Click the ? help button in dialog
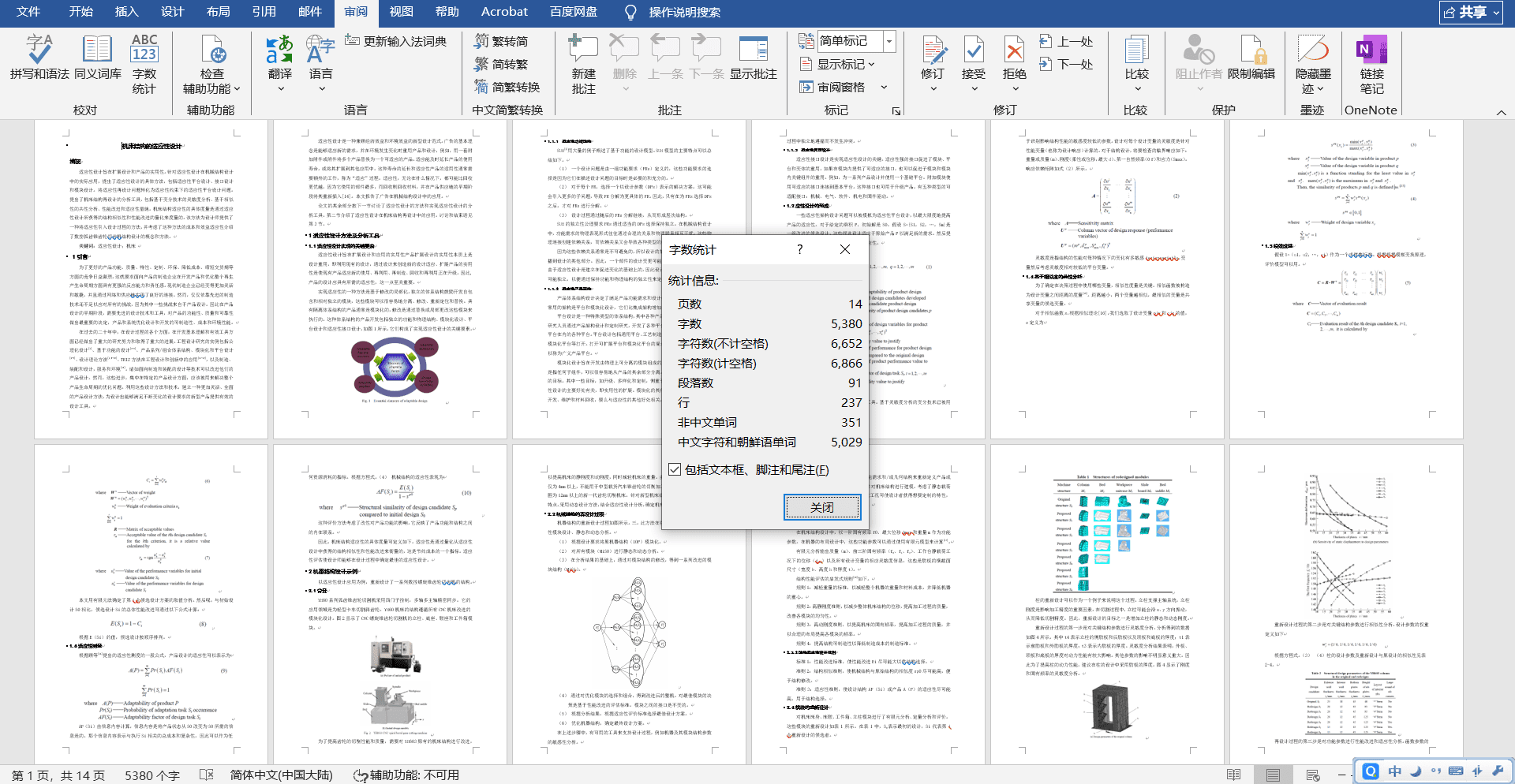 pos(799,249)
